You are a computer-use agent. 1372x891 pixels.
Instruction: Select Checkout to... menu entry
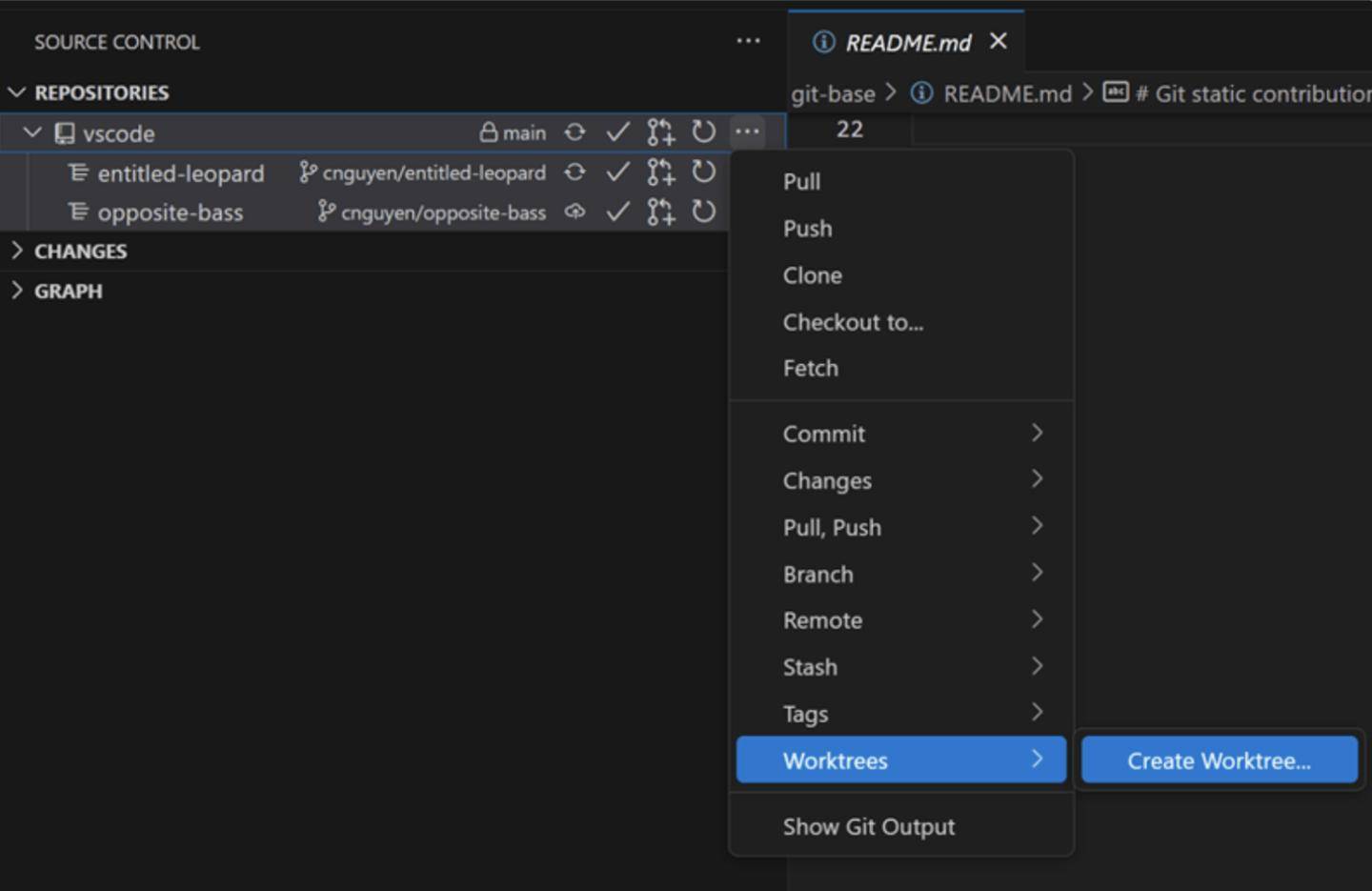(901, 322)
